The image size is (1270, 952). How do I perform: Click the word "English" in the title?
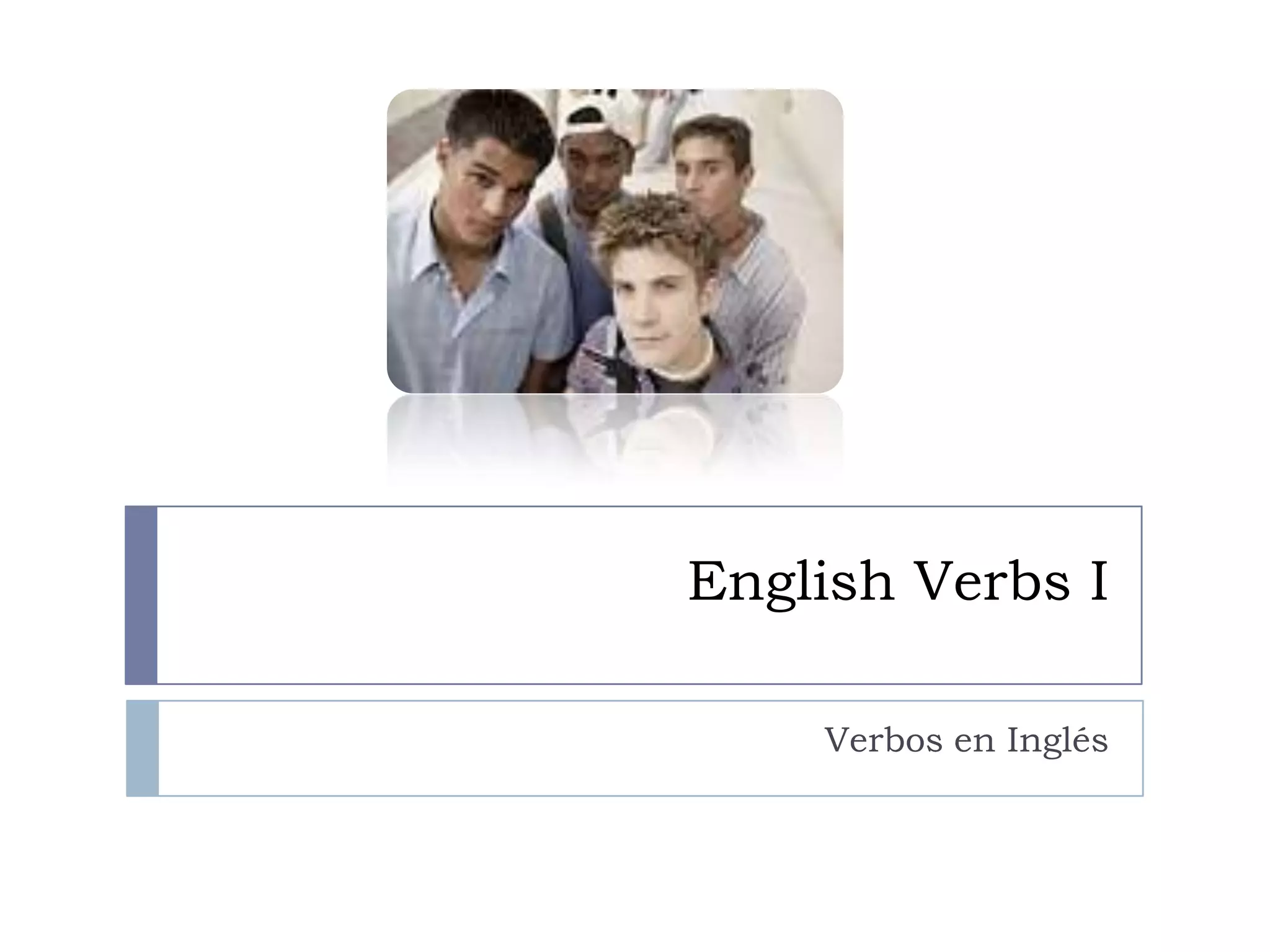tap(791, 583)
